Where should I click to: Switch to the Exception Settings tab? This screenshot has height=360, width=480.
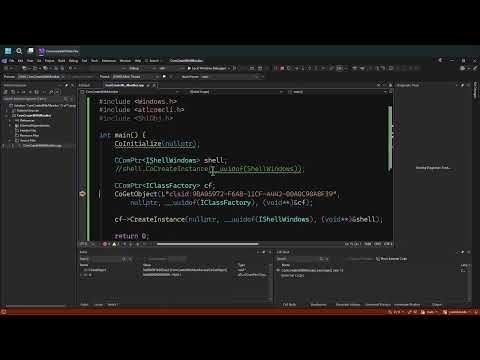point(348,305)
